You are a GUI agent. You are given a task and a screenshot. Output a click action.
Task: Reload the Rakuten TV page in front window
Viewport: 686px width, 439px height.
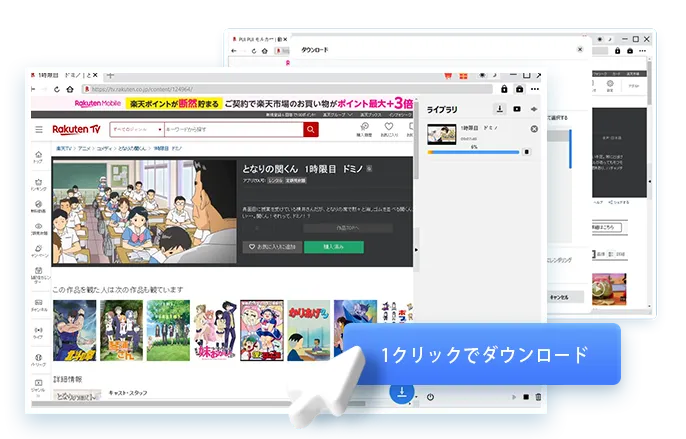click(x=57, y=89)
